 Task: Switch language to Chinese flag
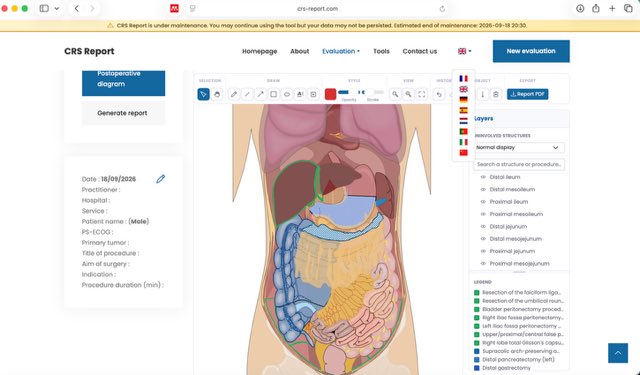click(x=463, y=153)
